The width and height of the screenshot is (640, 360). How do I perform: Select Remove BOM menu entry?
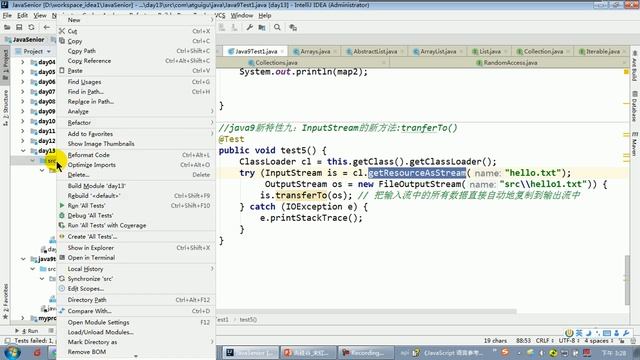[x=136, y=351]
